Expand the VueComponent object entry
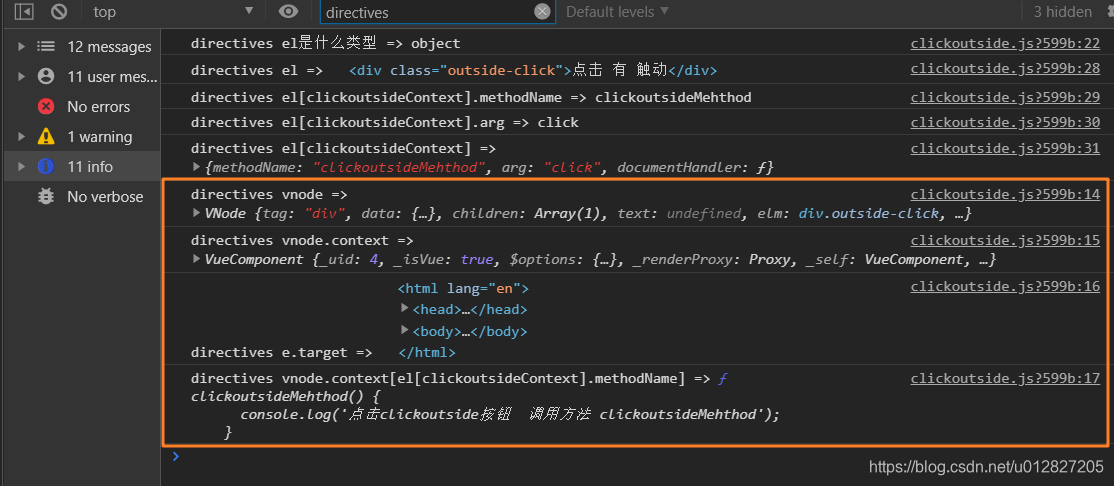 tap(197, 259)
